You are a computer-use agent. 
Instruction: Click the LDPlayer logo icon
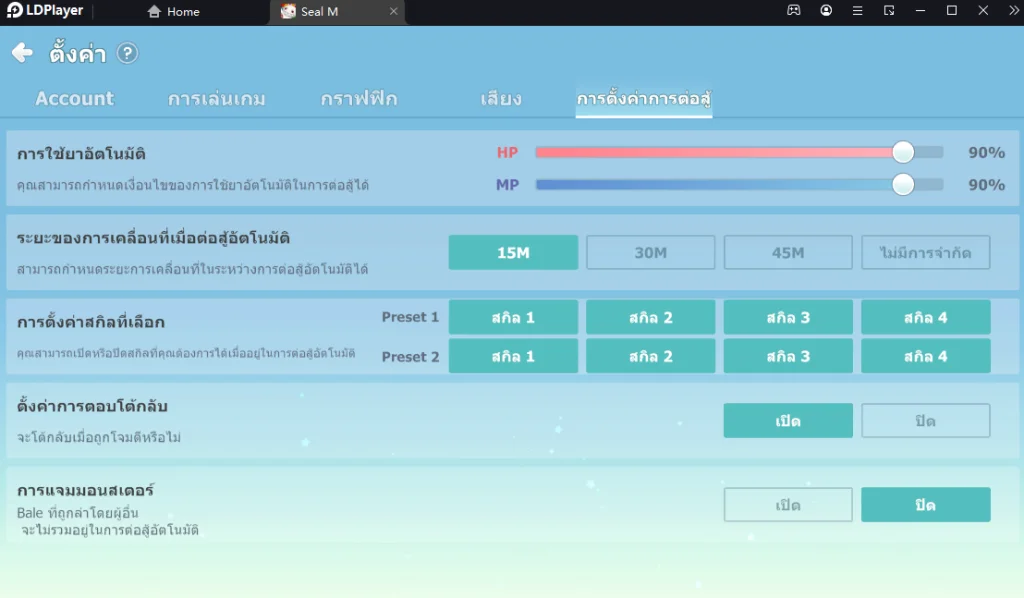click(14, 10)
